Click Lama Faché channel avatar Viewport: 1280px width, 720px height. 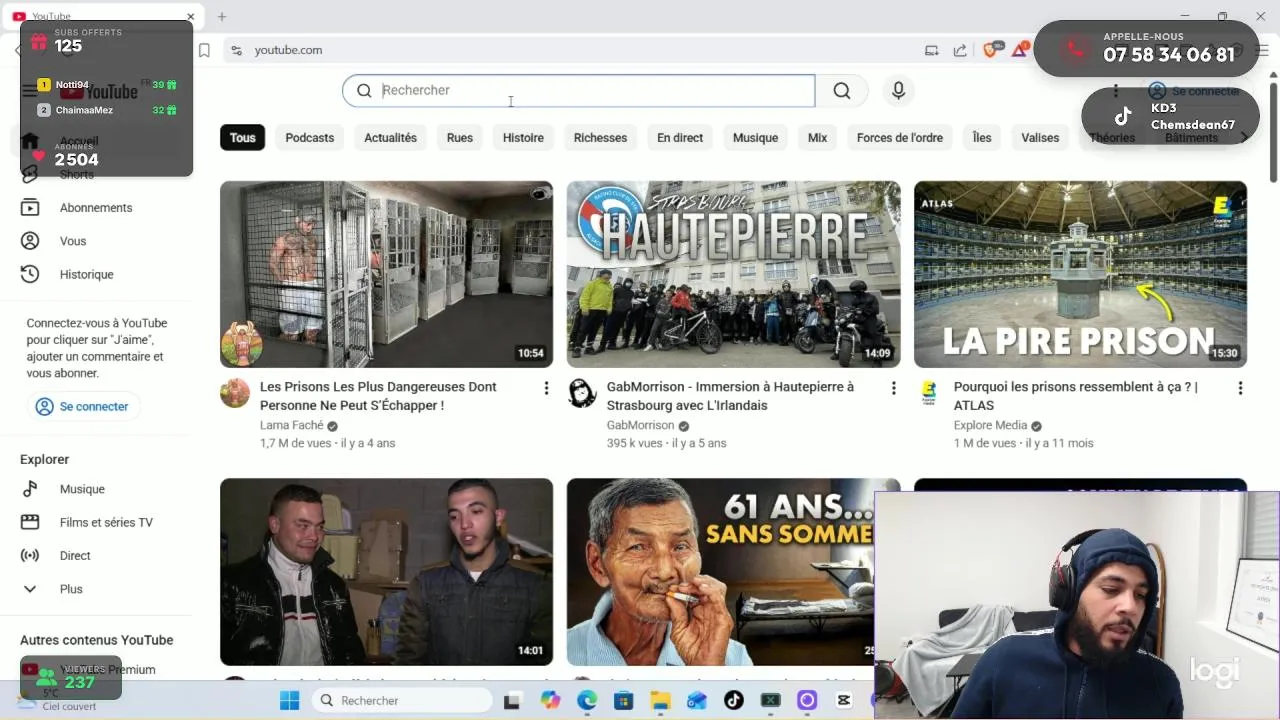tap(235, 393)
